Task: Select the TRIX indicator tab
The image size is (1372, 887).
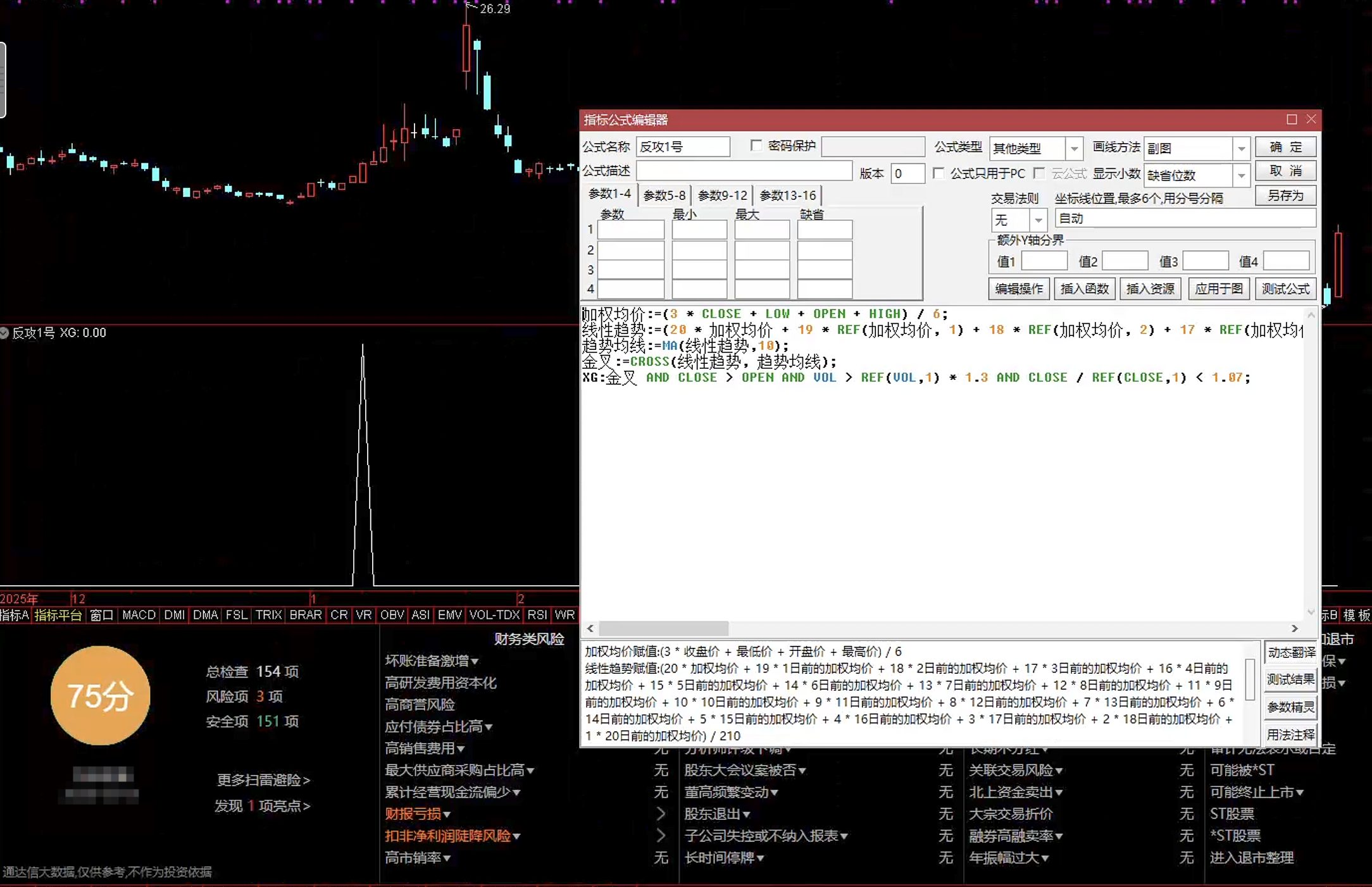Action: 268,615
